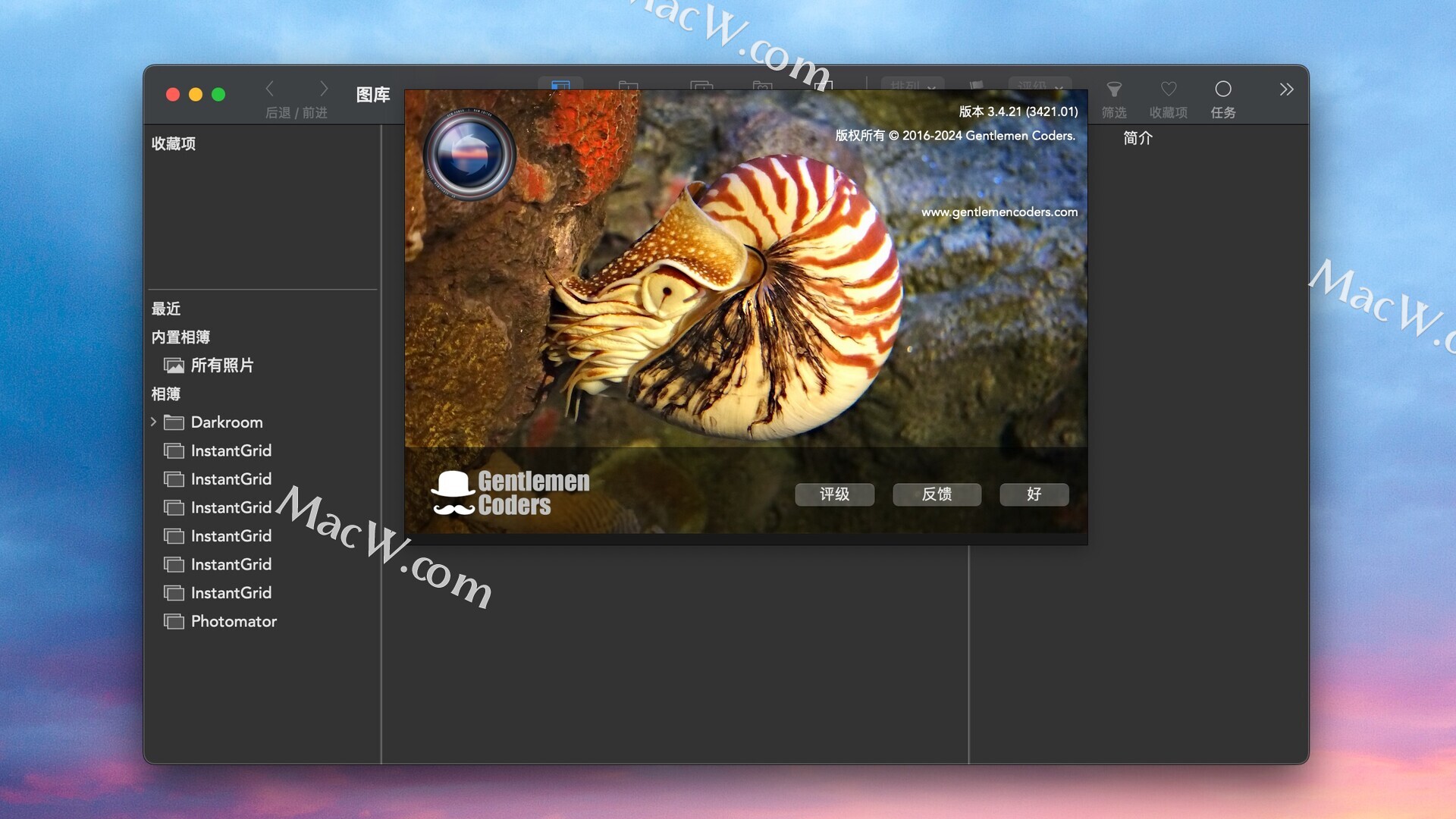
Task: Click the 收藏项 heart icon
Action: 1168,89
